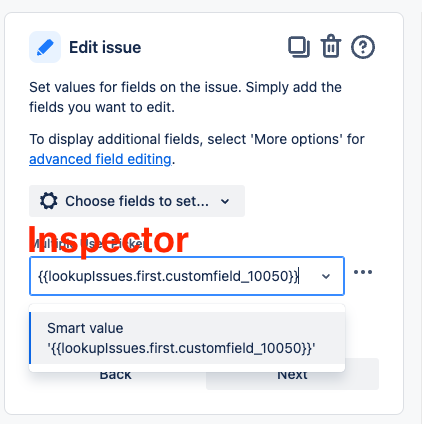Select the Multiple User Picker field label
Screen dimensions: 422x424
(87, 244)
